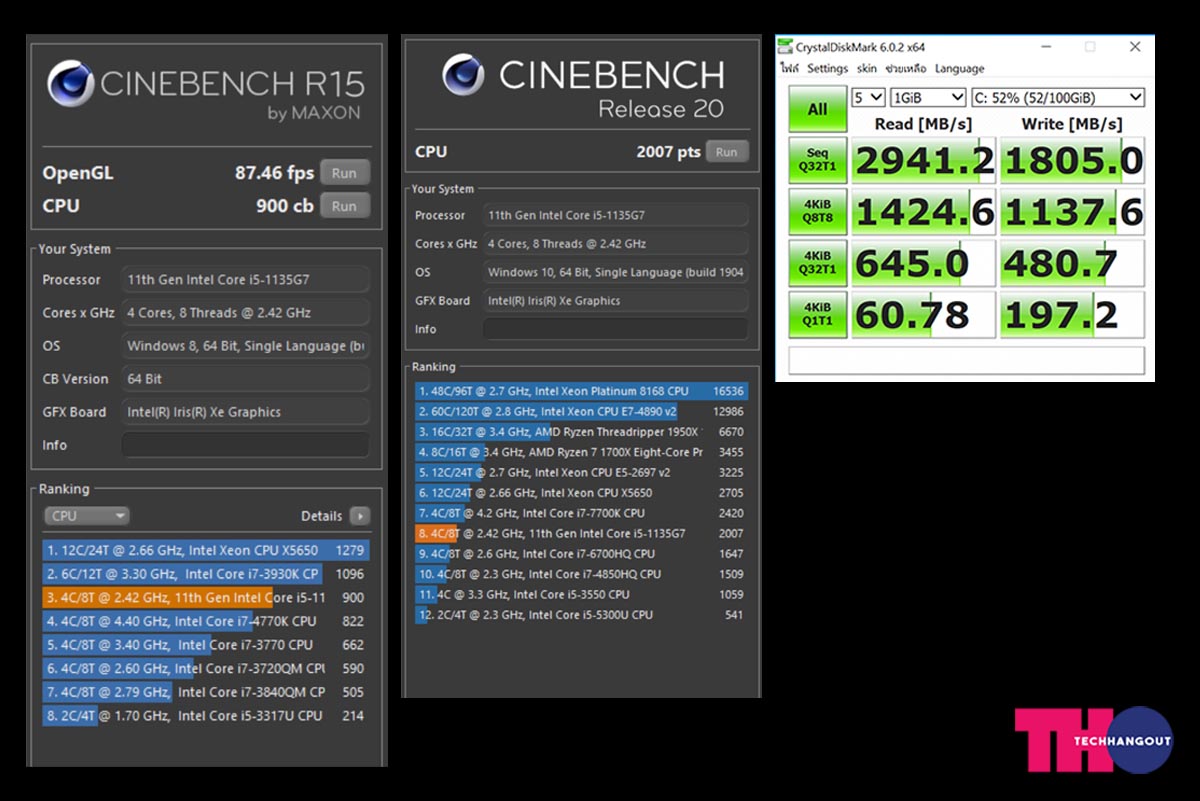Run the CPU test in Cinebench R15
This screenshot has width=1200, height=801.
[x=344, y=206]
